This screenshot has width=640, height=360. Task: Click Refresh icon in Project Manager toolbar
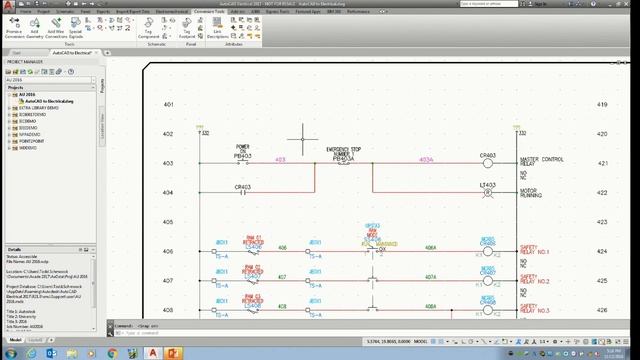click(x=30, y=72)
